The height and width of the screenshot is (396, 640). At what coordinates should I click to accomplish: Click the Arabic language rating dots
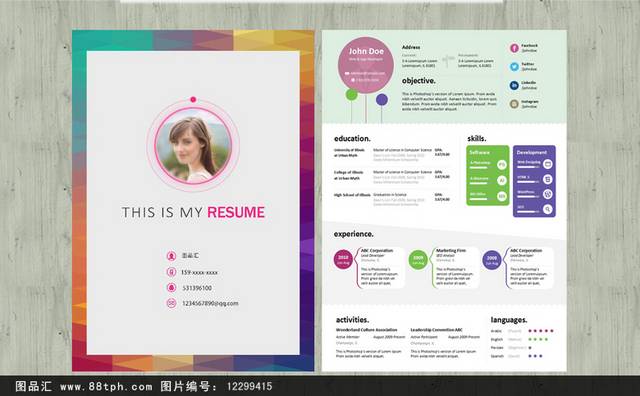541,331
